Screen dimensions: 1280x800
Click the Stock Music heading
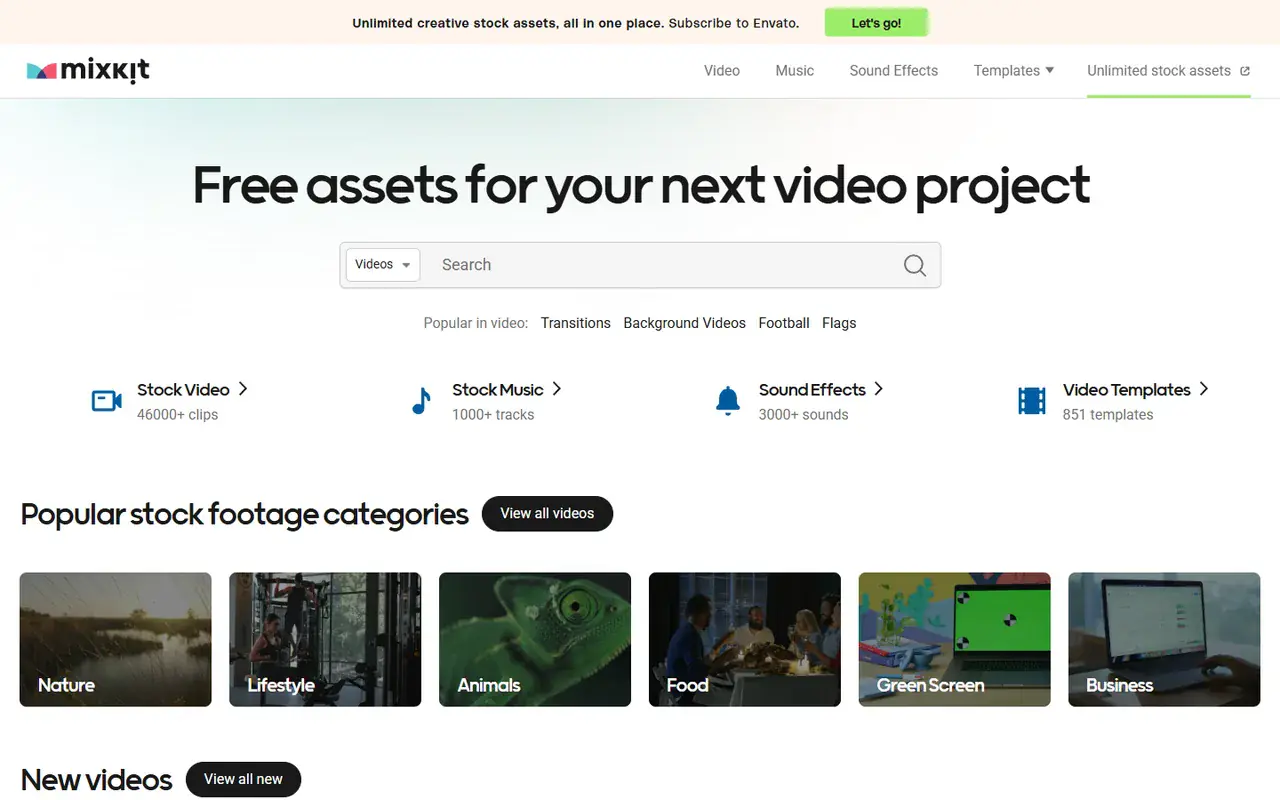(x=498, y=390)
